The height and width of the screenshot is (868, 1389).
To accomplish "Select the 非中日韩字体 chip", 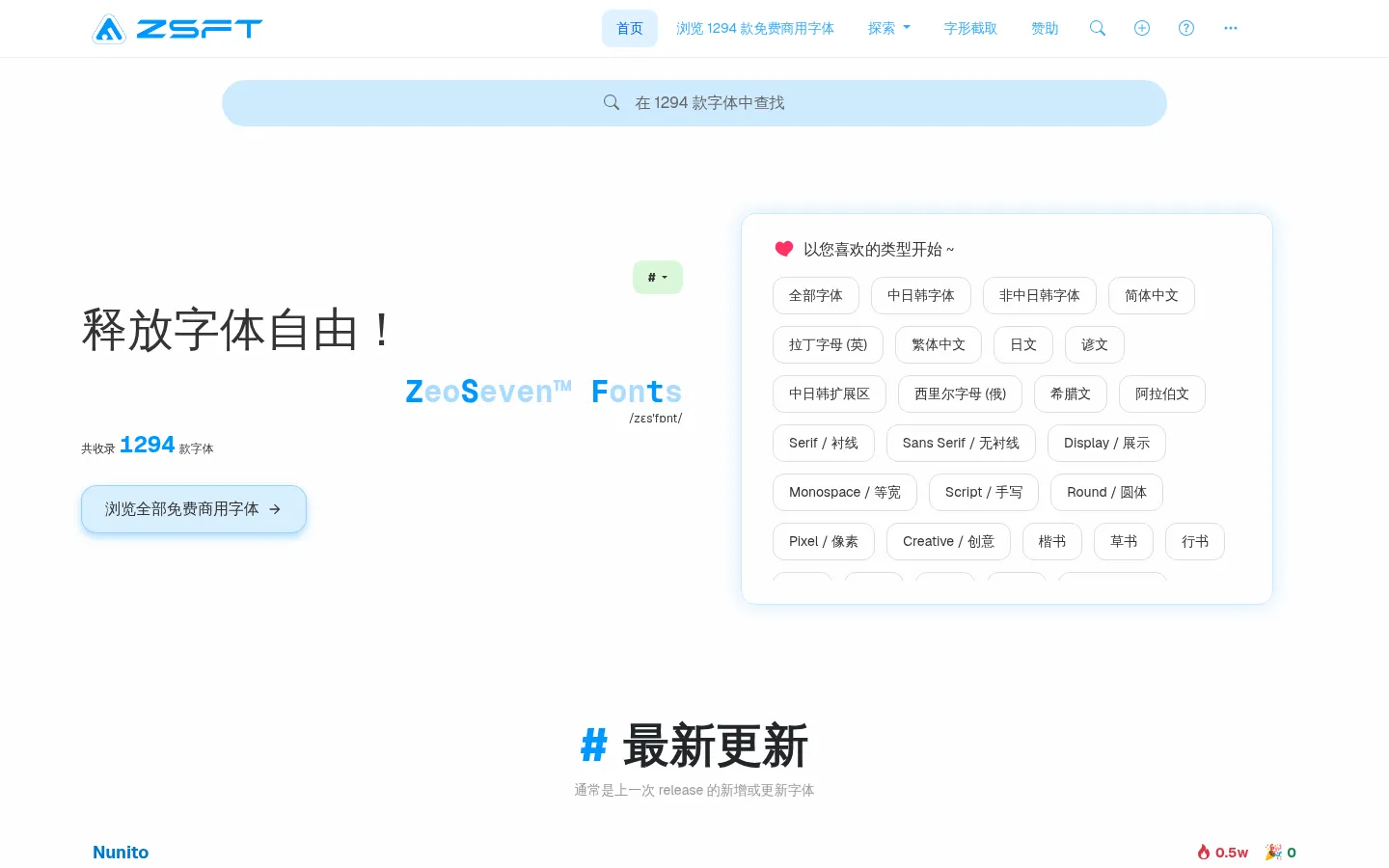I will [x=1040, y=295].
